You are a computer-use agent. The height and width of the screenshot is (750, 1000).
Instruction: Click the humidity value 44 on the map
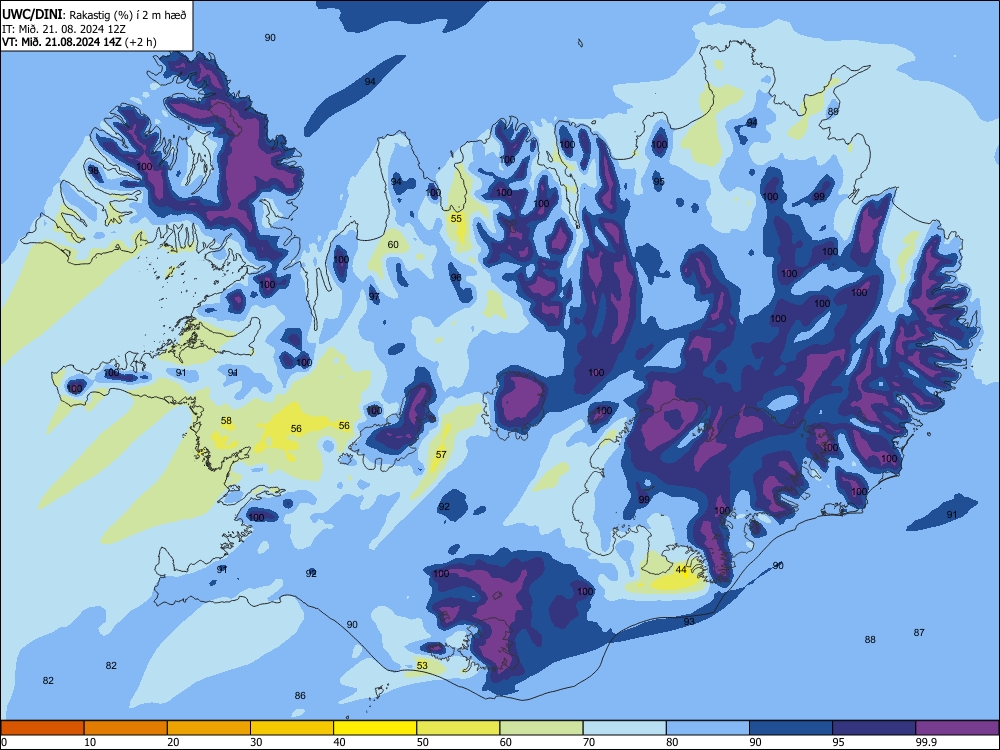point(681,570)
